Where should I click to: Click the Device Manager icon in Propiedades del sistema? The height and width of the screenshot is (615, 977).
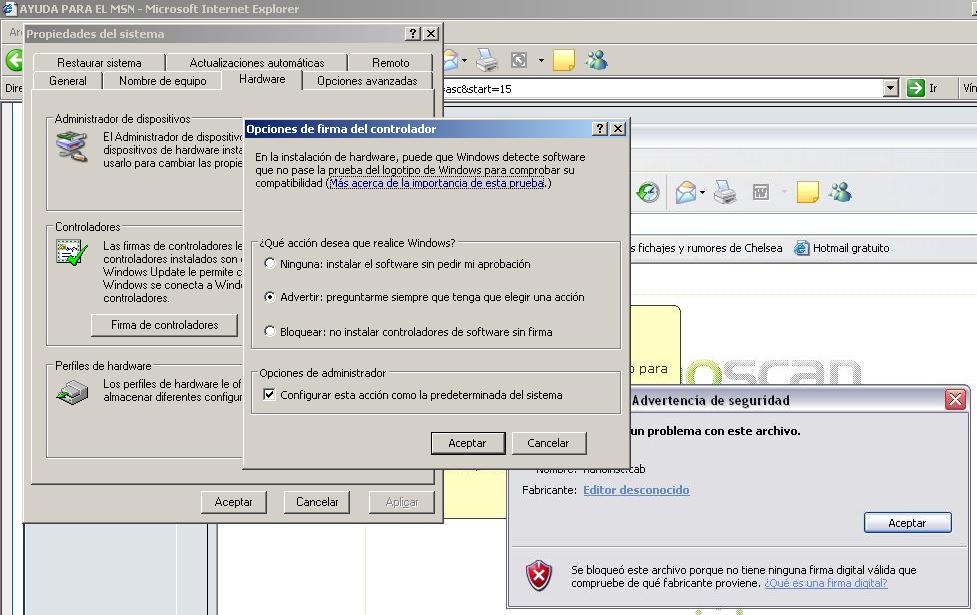71,146
